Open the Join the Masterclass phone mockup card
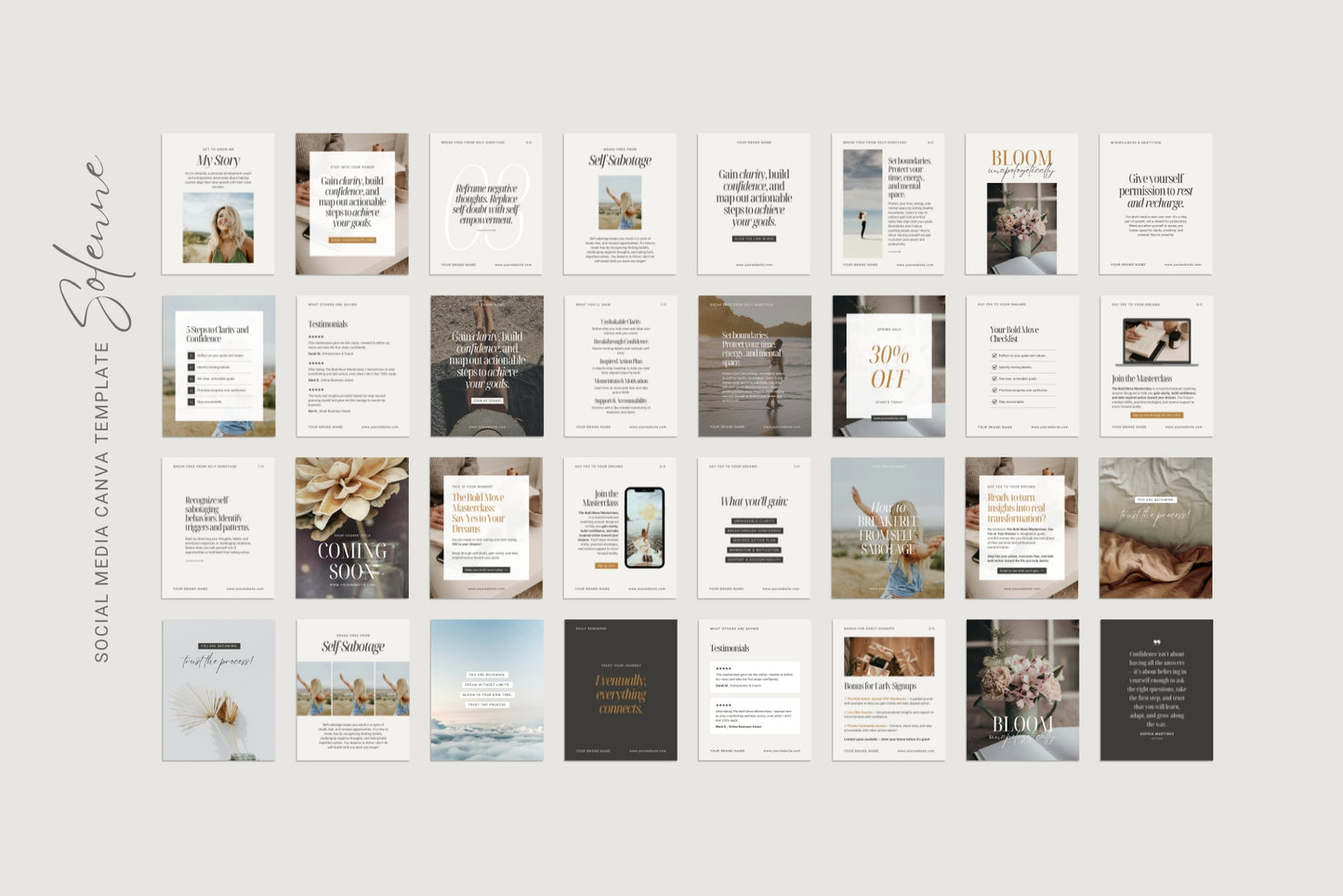The height and width of the screenshot is (896, 1343). (x=620, y=528)
